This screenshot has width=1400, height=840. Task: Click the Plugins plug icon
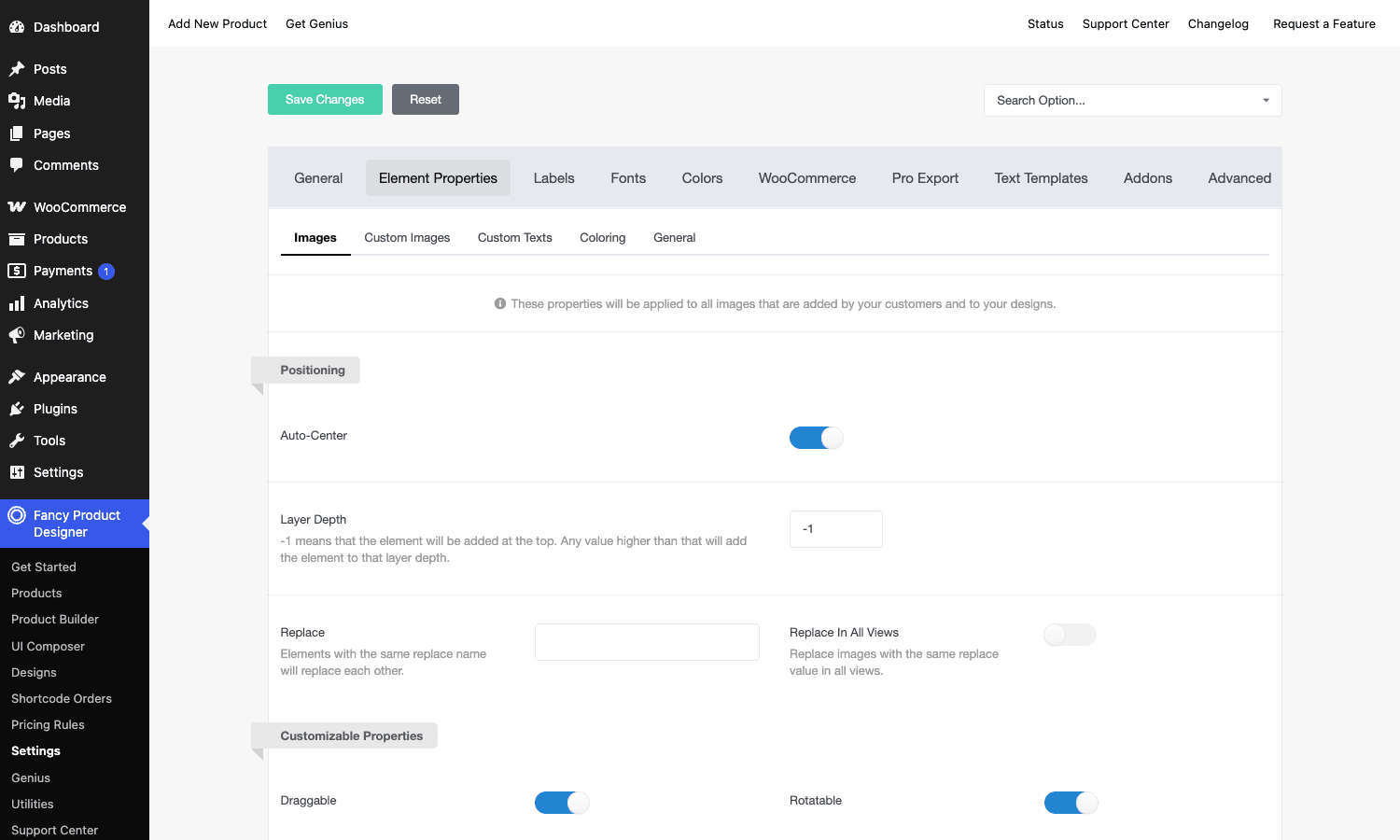coord(17,409)
